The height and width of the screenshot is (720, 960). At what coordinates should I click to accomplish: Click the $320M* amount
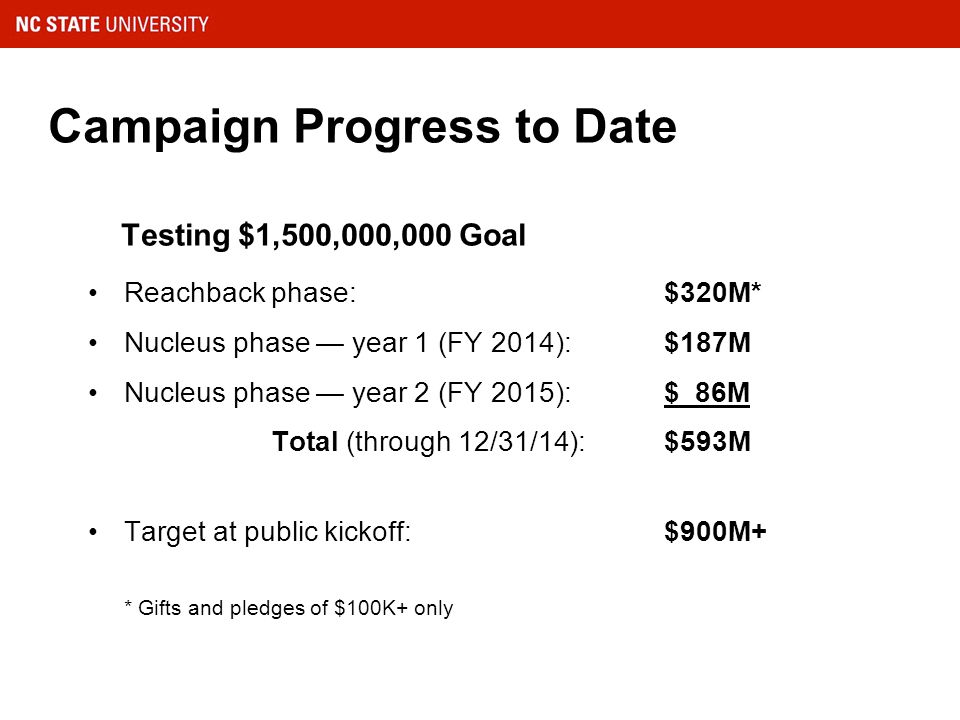click(x=712, y=292)
